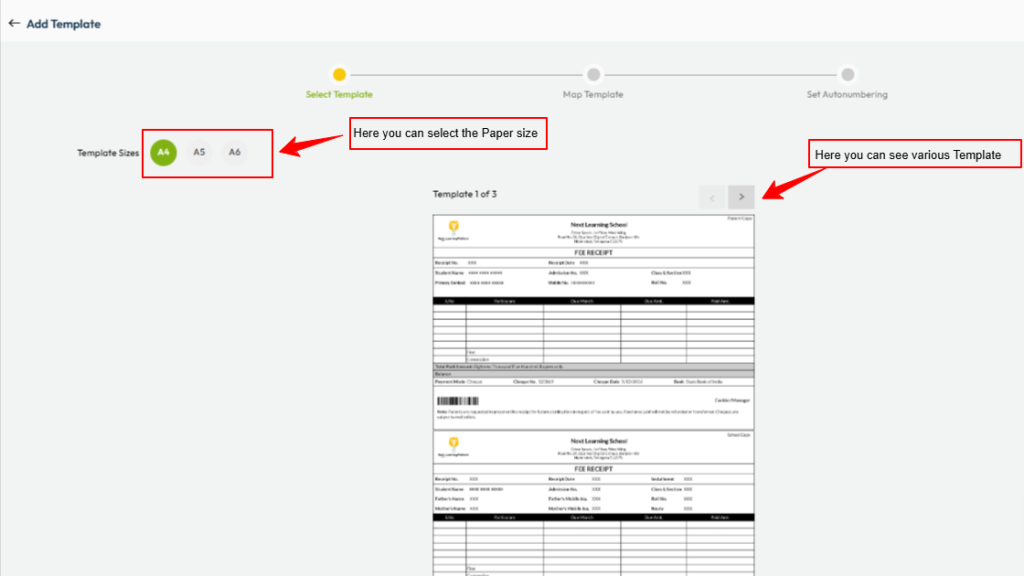
Task: Click the school logo in the second receipt
Action: tap(454, 441)
